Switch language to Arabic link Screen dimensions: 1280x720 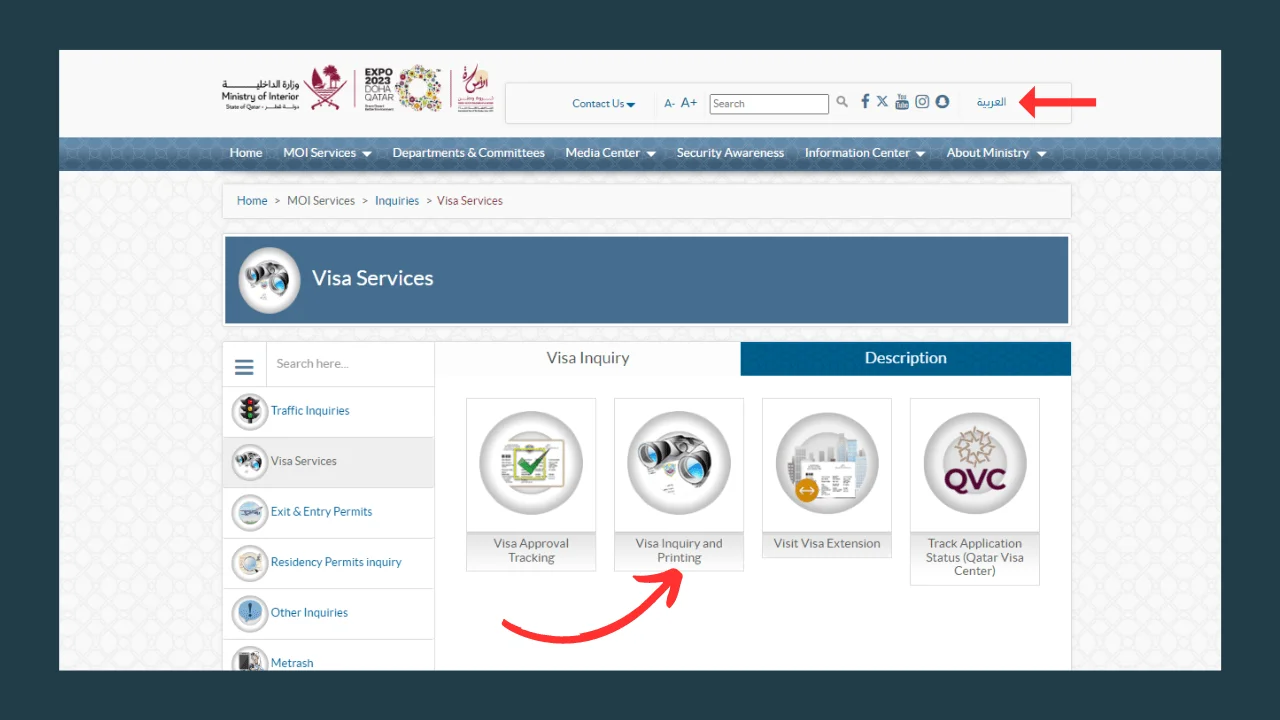[991, 103]
